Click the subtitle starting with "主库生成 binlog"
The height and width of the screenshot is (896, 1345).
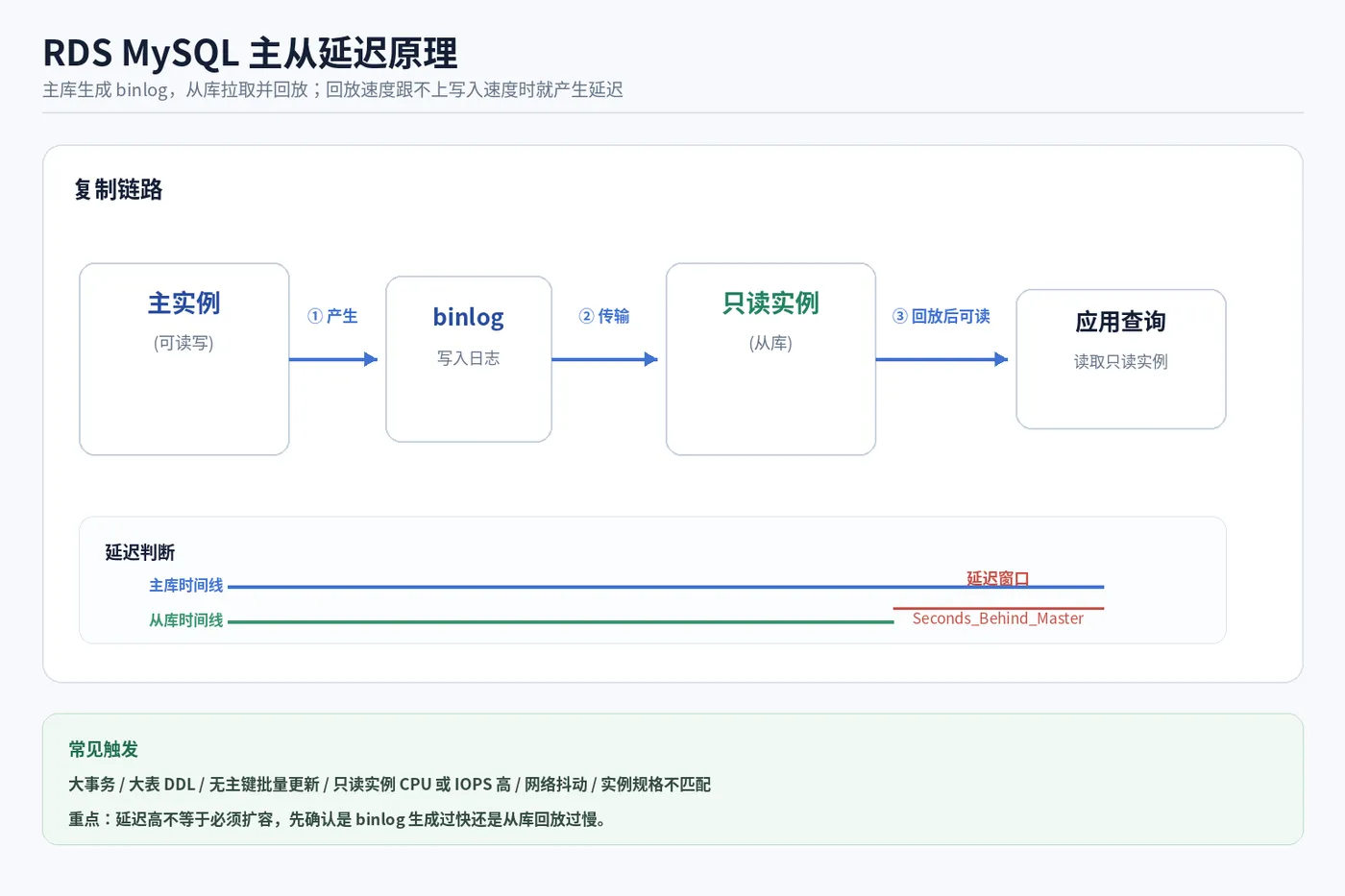point(332,89)
